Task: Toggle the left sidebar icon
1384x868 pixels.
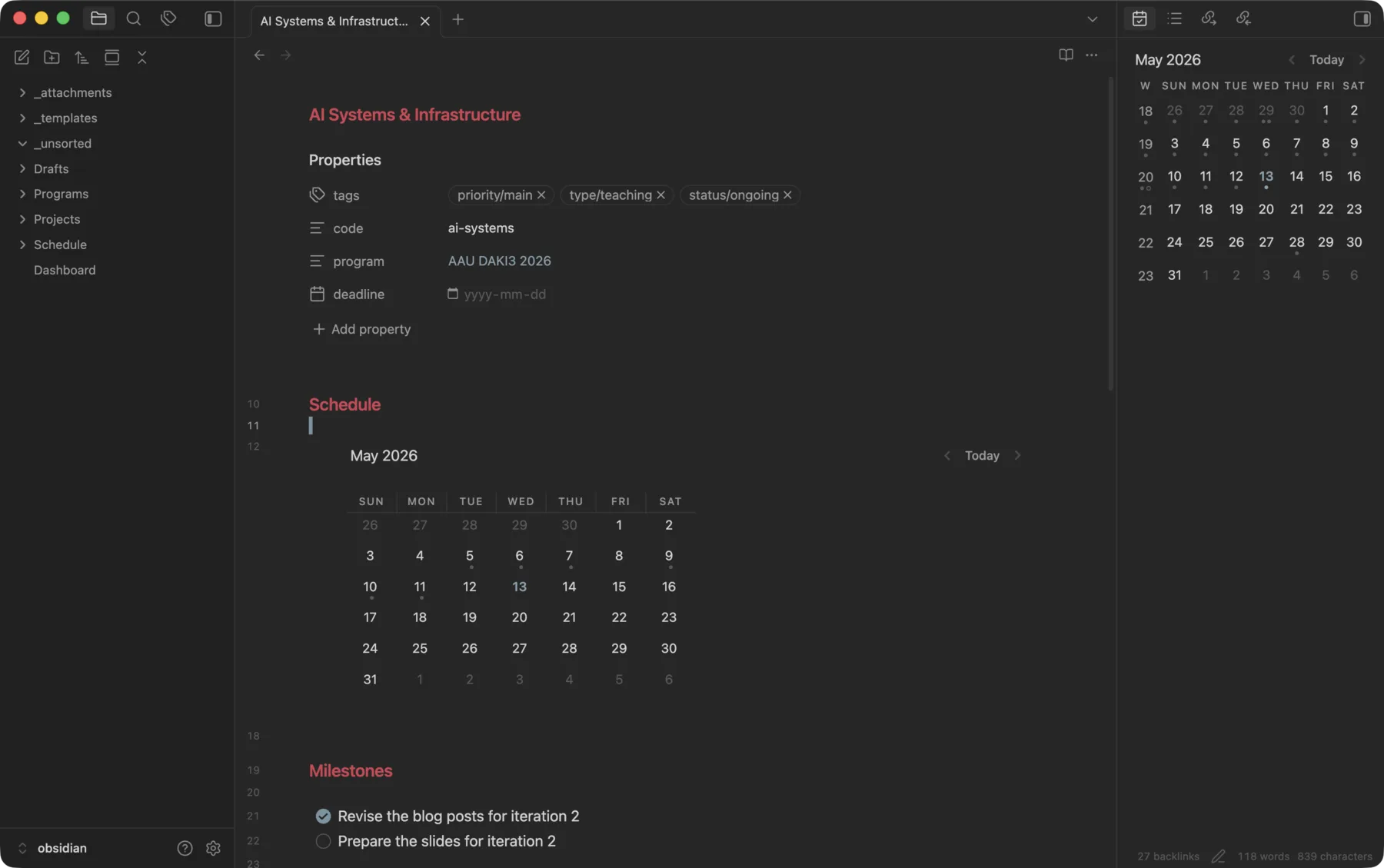Action: point(213,18)
